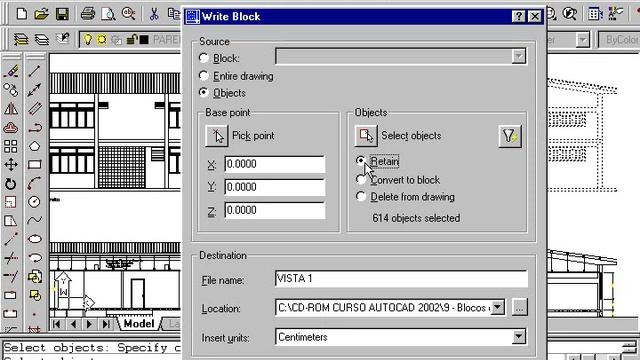Image resolution: width=640 pixels, height=360 pixels.
Task: Open Print Preview from toolbar
Action: [108, 14]
